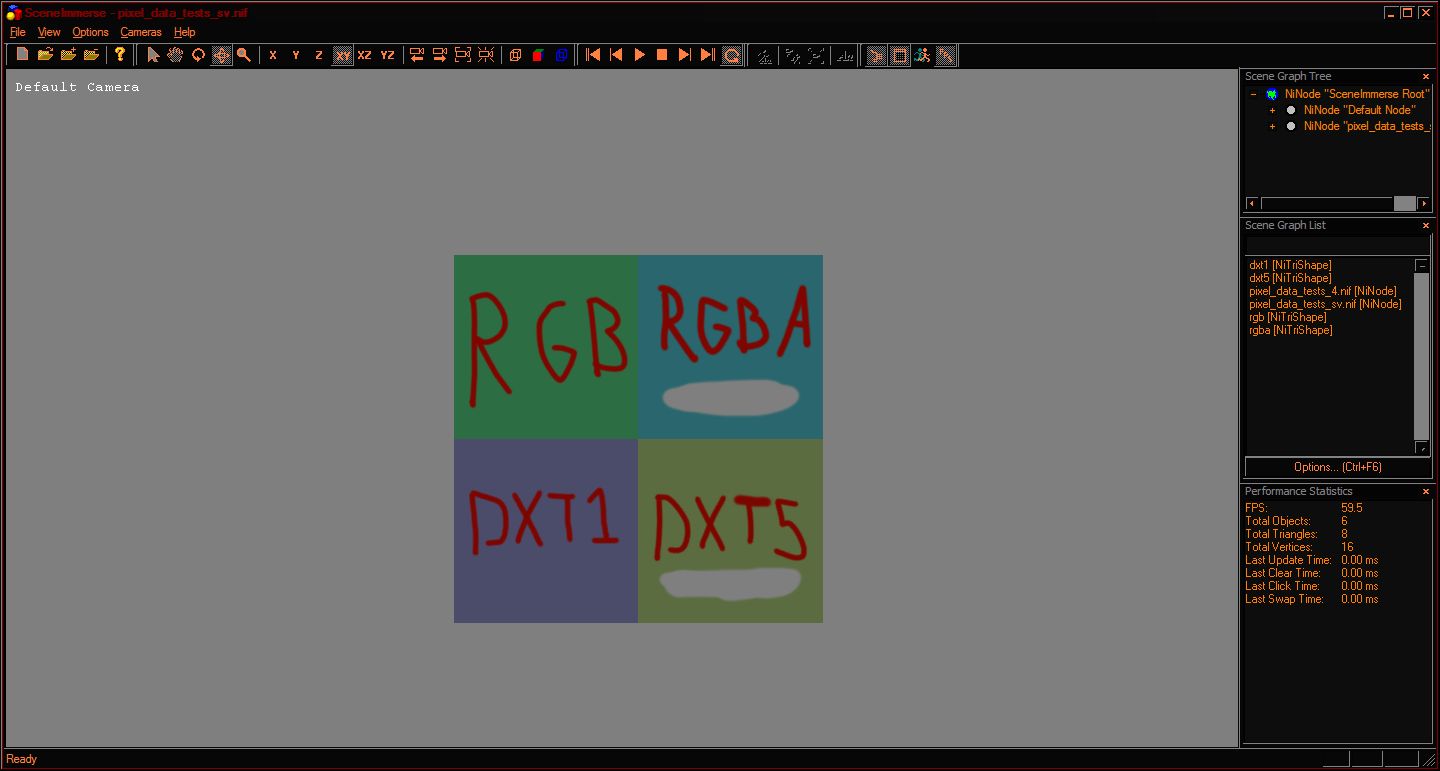Stop the animation playback
Viewport: 1440px width, 771px height.
662,55
